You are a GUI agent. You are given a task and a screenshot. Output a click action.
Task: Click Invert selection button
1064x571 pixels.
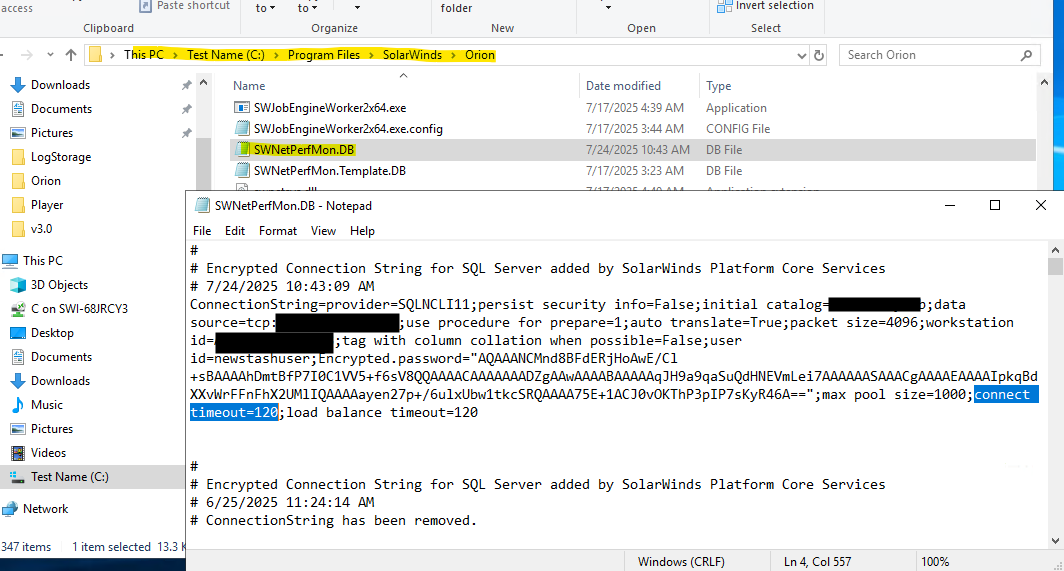click(765, 6)
